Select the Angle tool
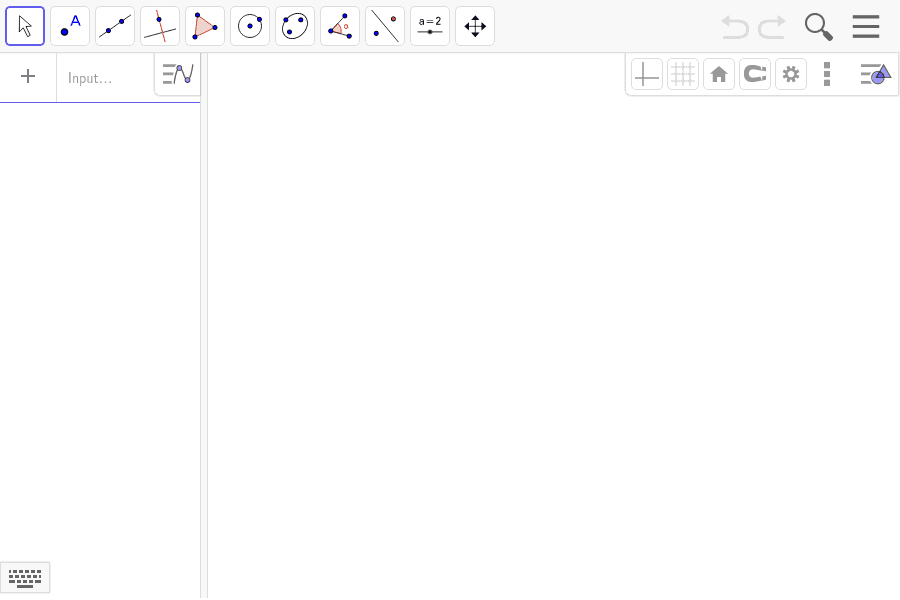Screen dimensions: 900x600 tap(340, 26)
